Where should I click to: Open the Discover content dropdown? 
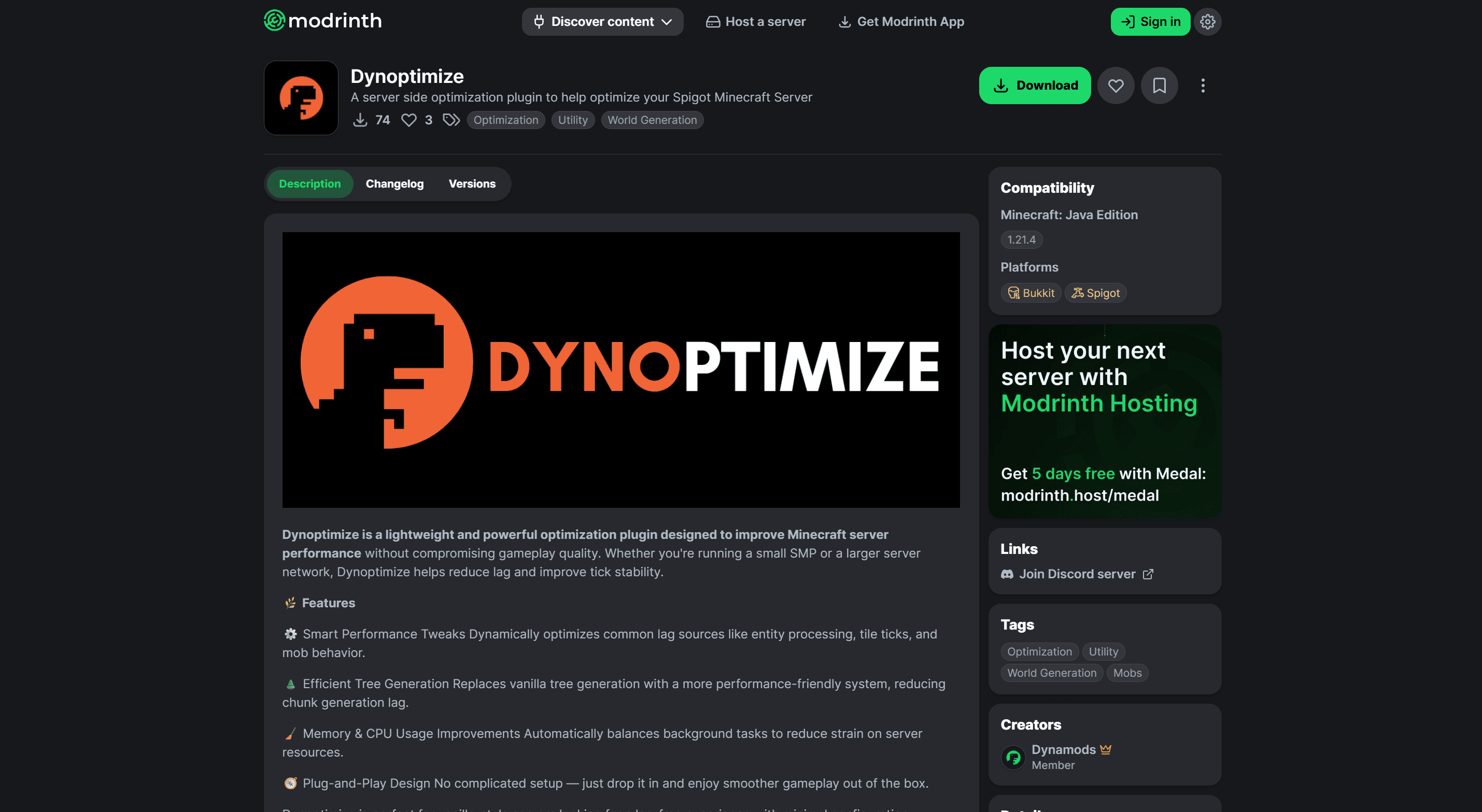602,21
